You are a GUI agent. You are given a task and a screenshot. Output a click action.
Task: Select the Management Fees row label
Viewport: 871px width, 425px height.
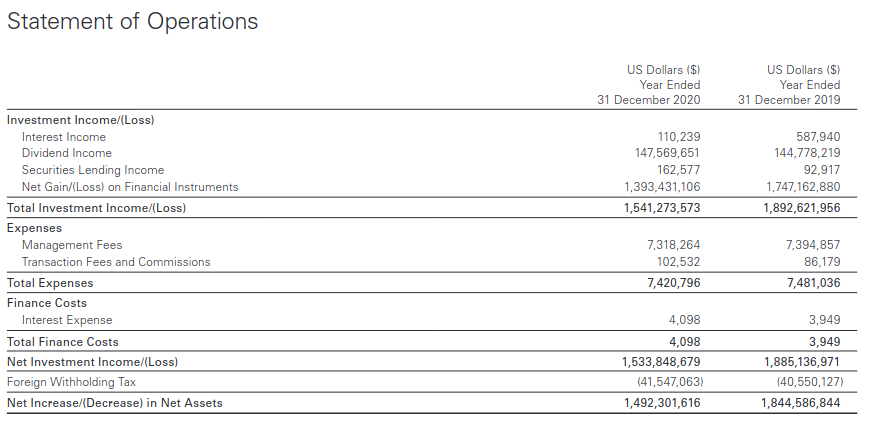click(72, 245)
